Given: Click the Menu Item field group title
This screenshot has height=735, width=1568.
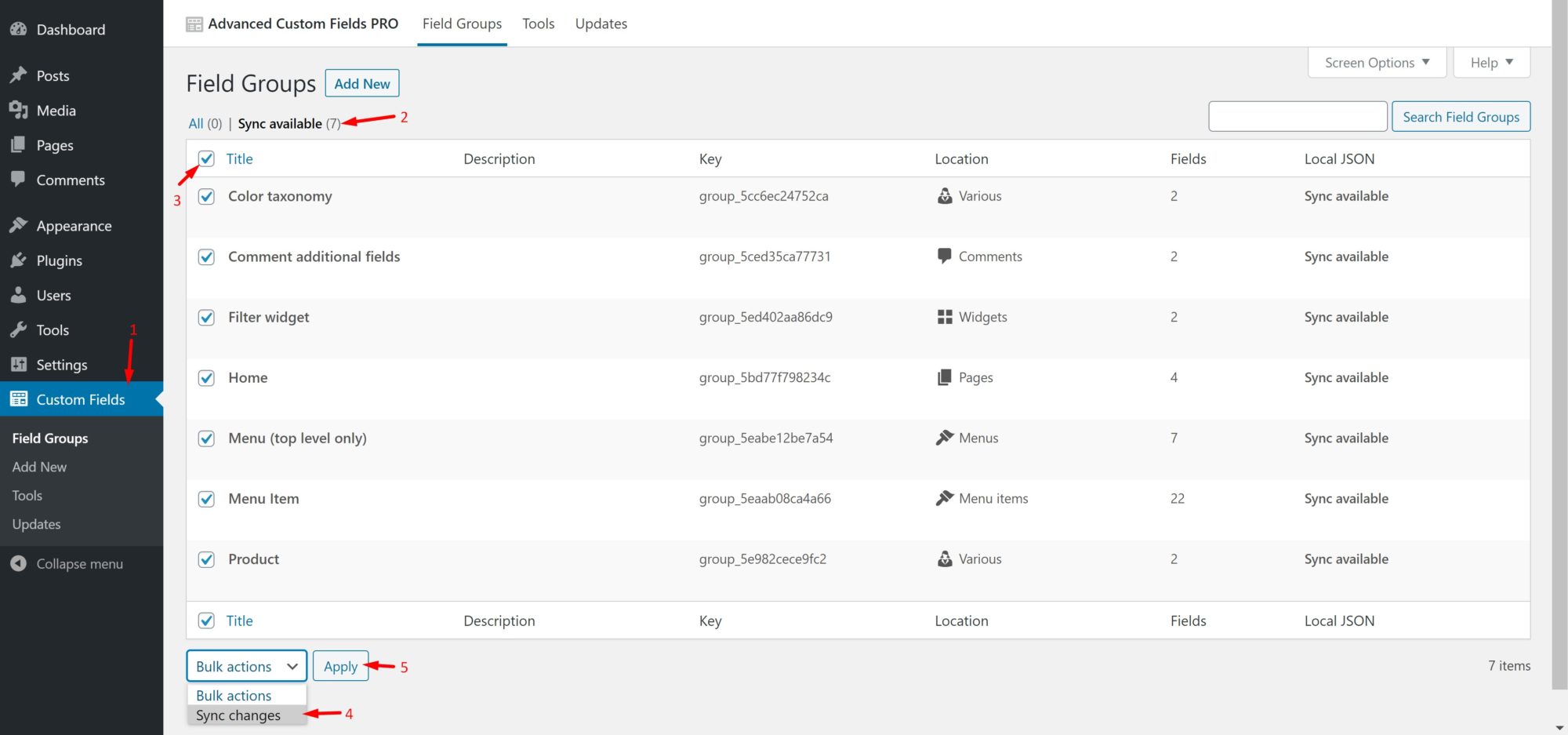Looking at the screenshot, I should pyautogui.click(x=263, y=498).
